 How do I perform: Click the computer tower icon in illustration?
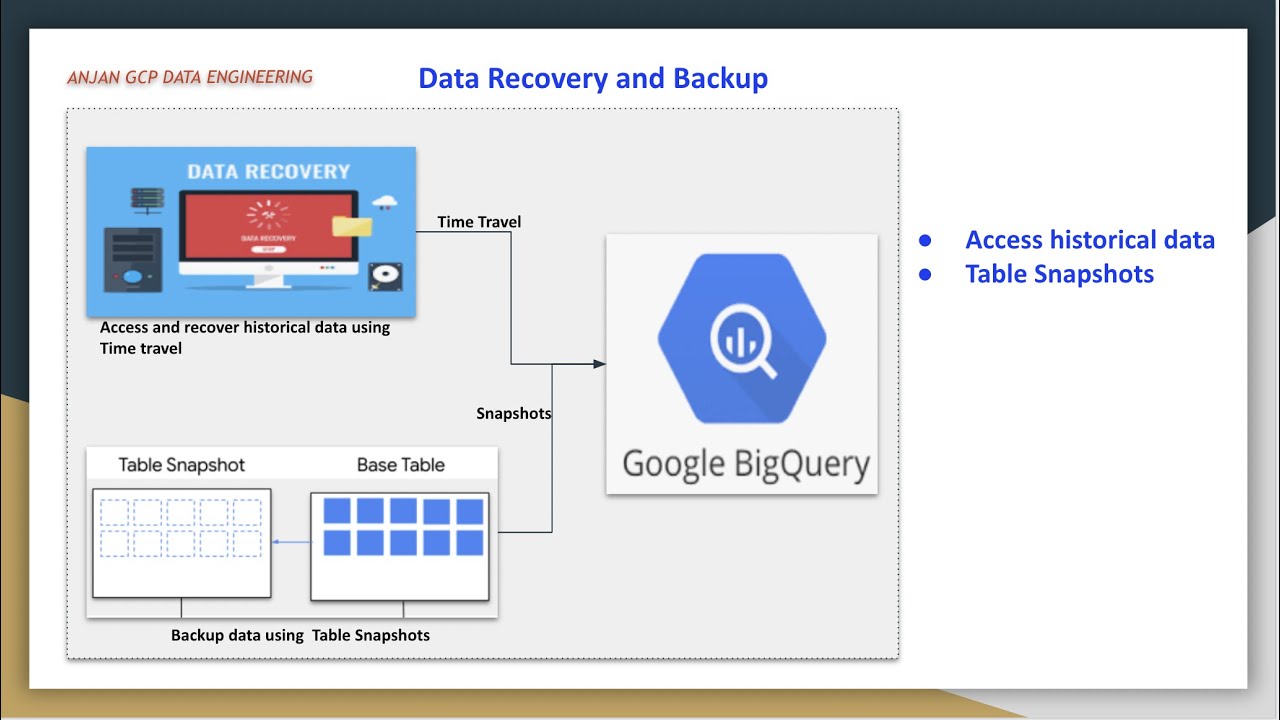coord(133,258)
